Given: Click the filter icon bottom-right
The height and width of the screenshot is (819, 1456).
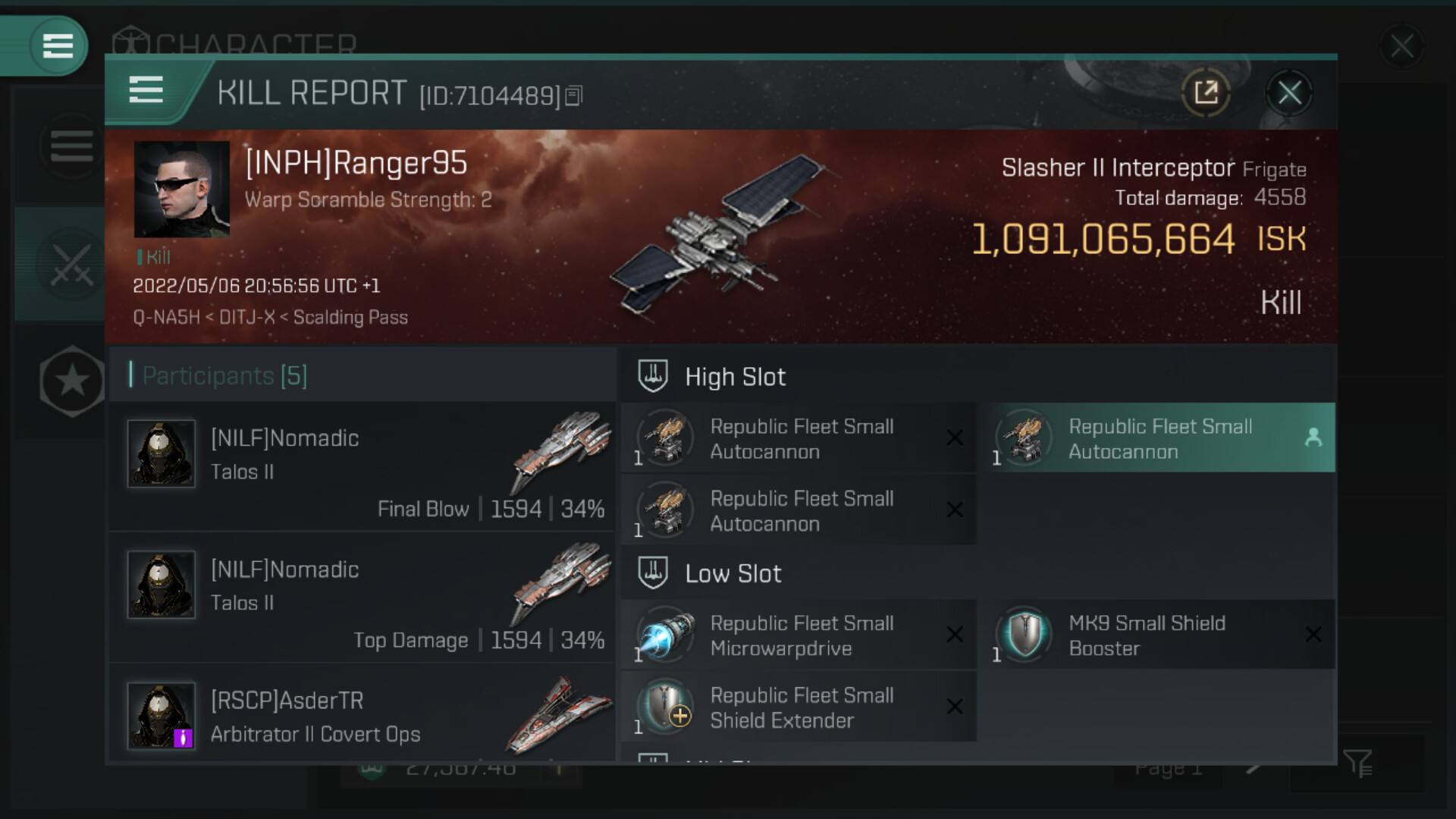Looking at the screenshot, I should click(x=1357, y=763).
